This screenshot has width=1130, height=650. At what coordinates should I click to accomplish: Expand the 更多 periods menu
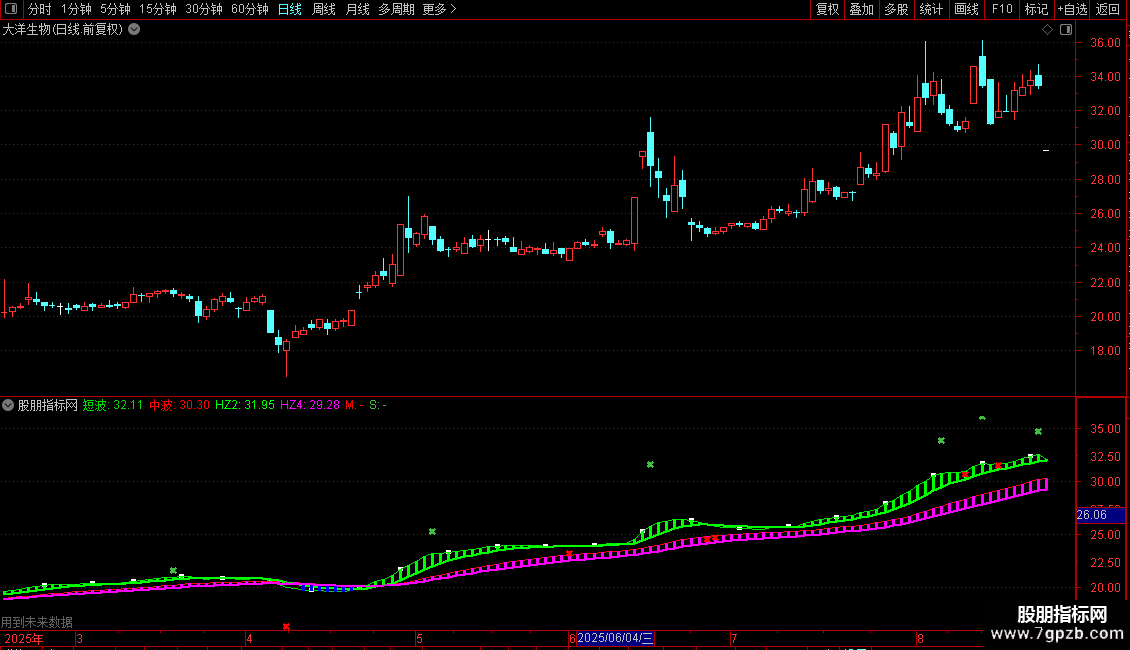tap(439, 9)
